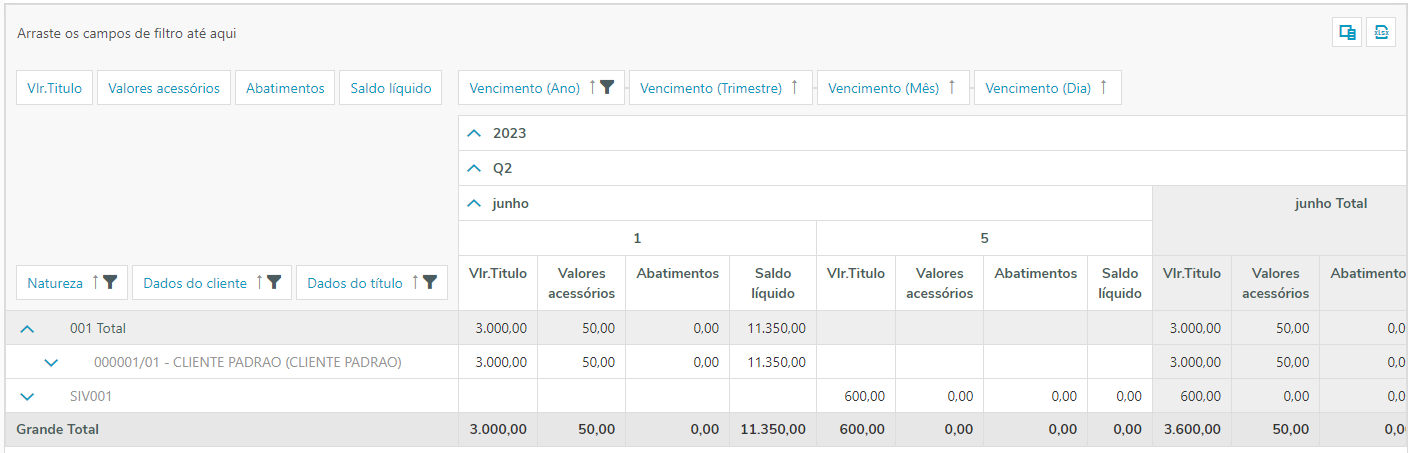Export the pivot grid to XLSX
This screenshot has height=453, width=1417.
1381,32
